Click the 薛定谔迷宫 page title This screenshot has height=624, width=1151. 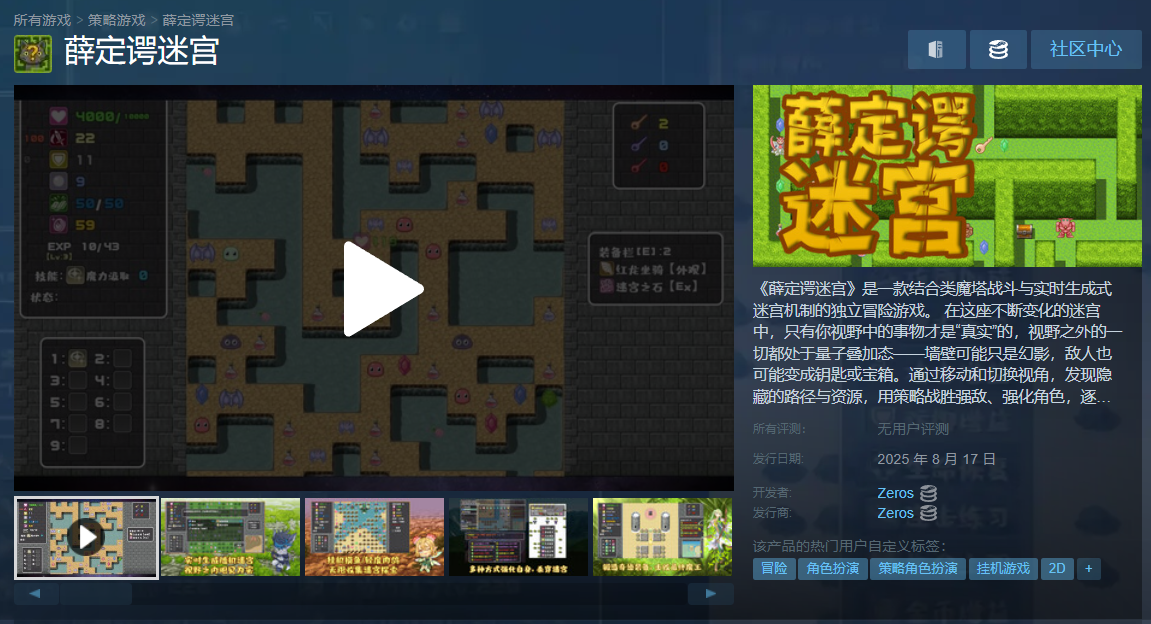pyautogui.click(x=142, y=51)
